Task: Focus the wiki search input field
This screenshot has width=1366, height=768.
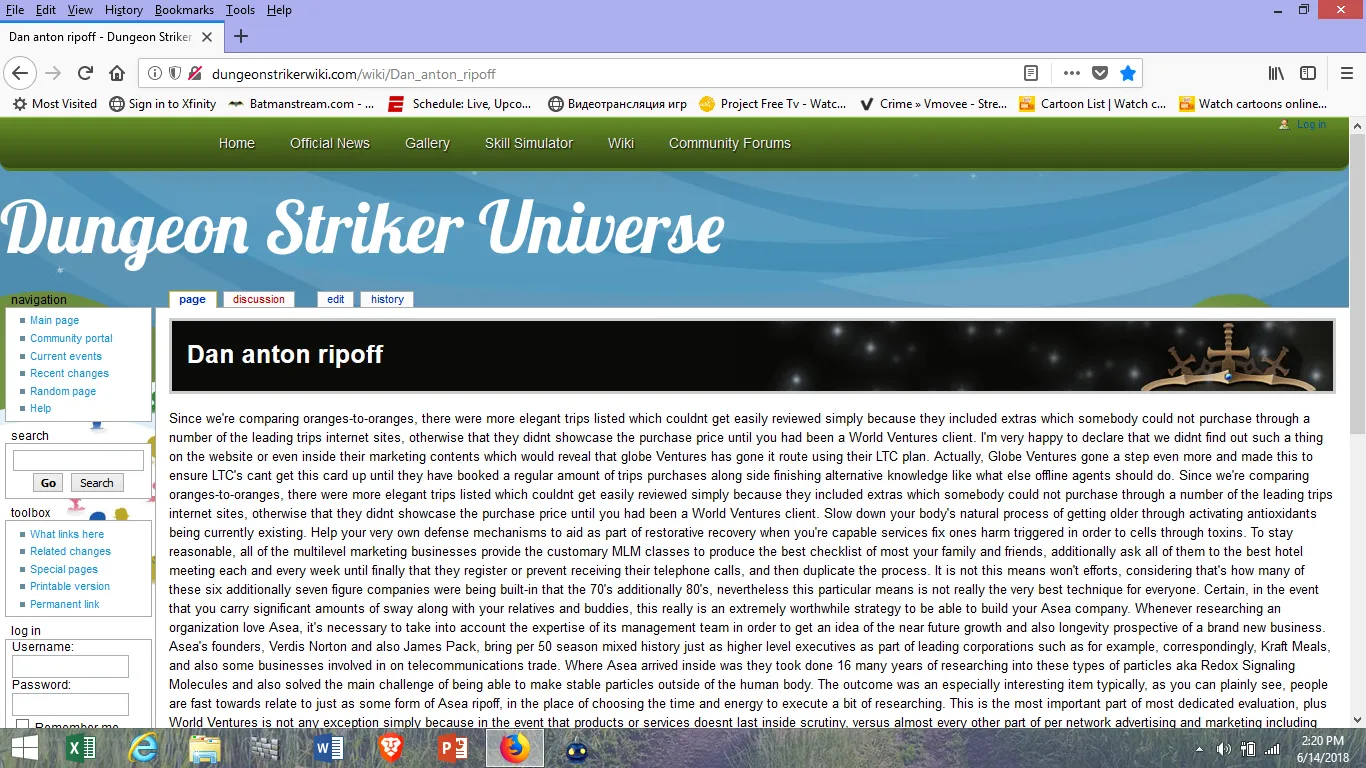Action: click(78, 460)
